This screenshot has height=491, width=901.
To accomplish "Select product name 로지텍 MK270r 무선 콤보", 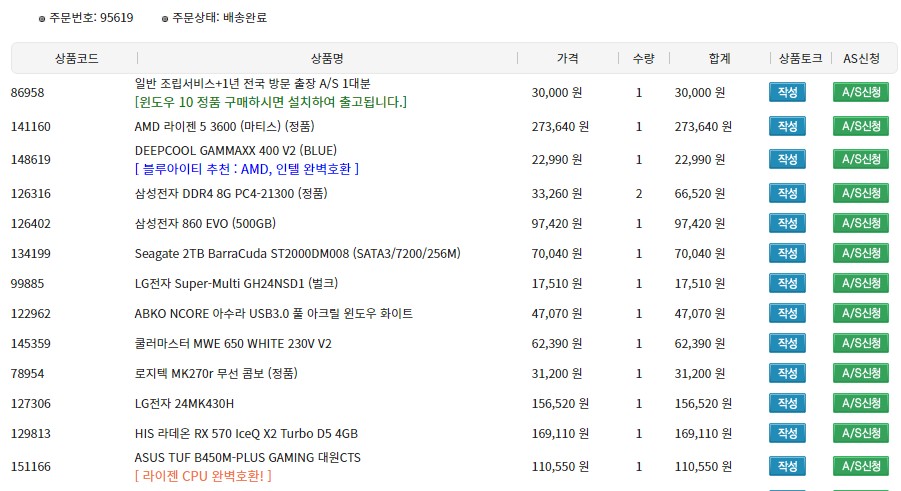I will click(x=216, y=373).
